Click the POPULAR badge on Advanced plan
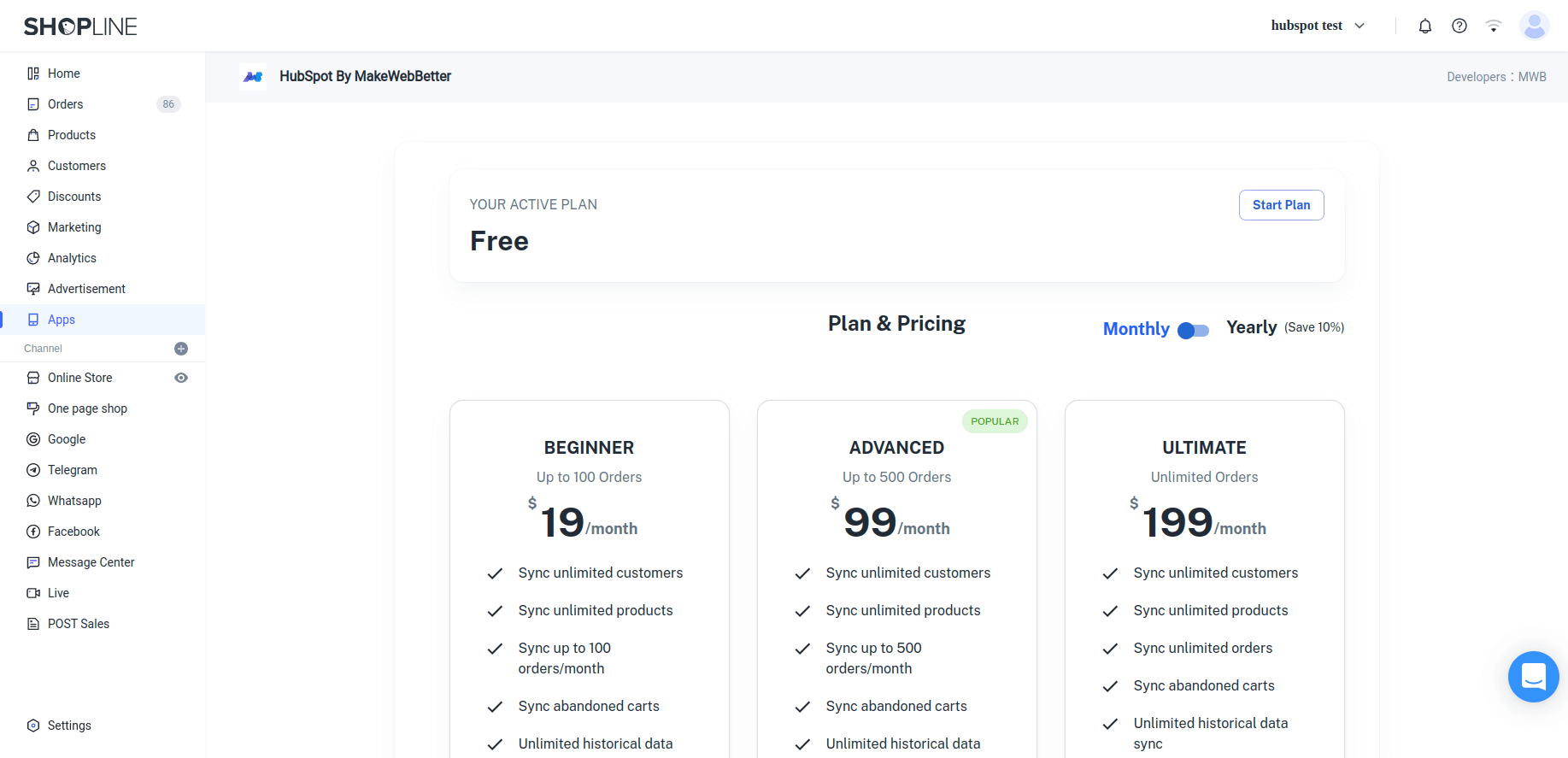Image resolution: width=1568 pixels, height=758 pixels. pyautogui.click(x=995, y=421)
